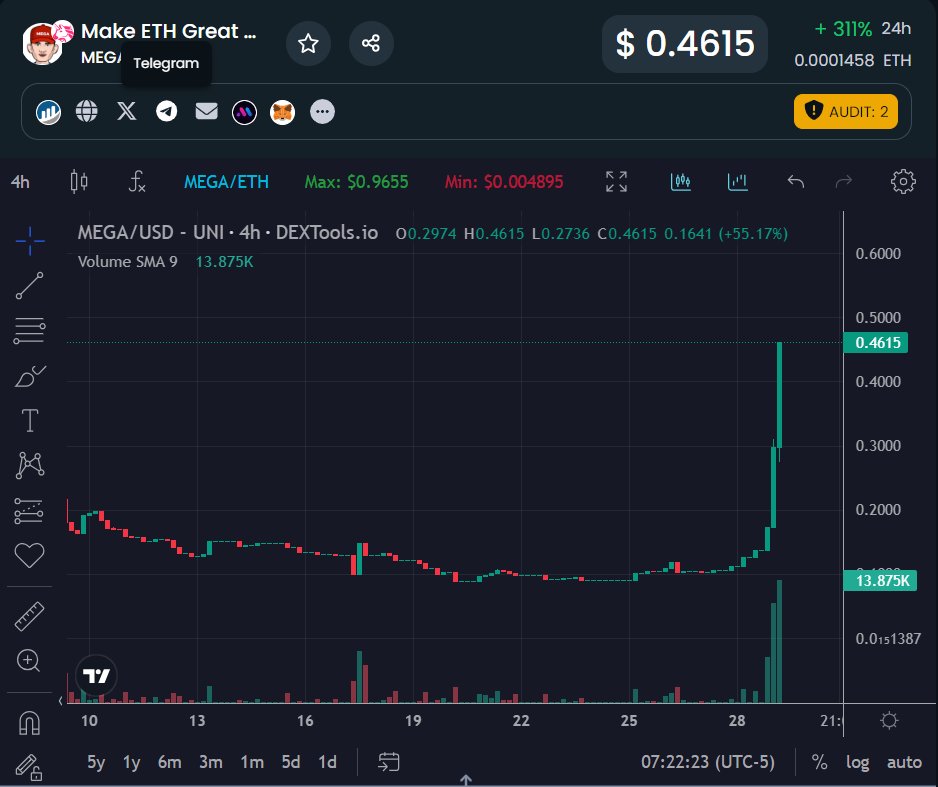Click the 13.875K volume axis label
This screenshot has height=787, width=938.
coord(880,580)
